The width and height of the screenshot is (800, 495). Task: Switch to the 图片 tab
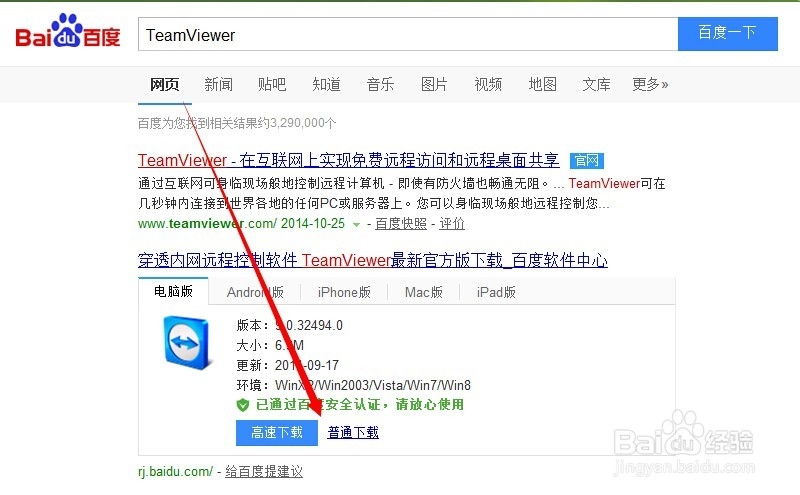coord(434,84)
